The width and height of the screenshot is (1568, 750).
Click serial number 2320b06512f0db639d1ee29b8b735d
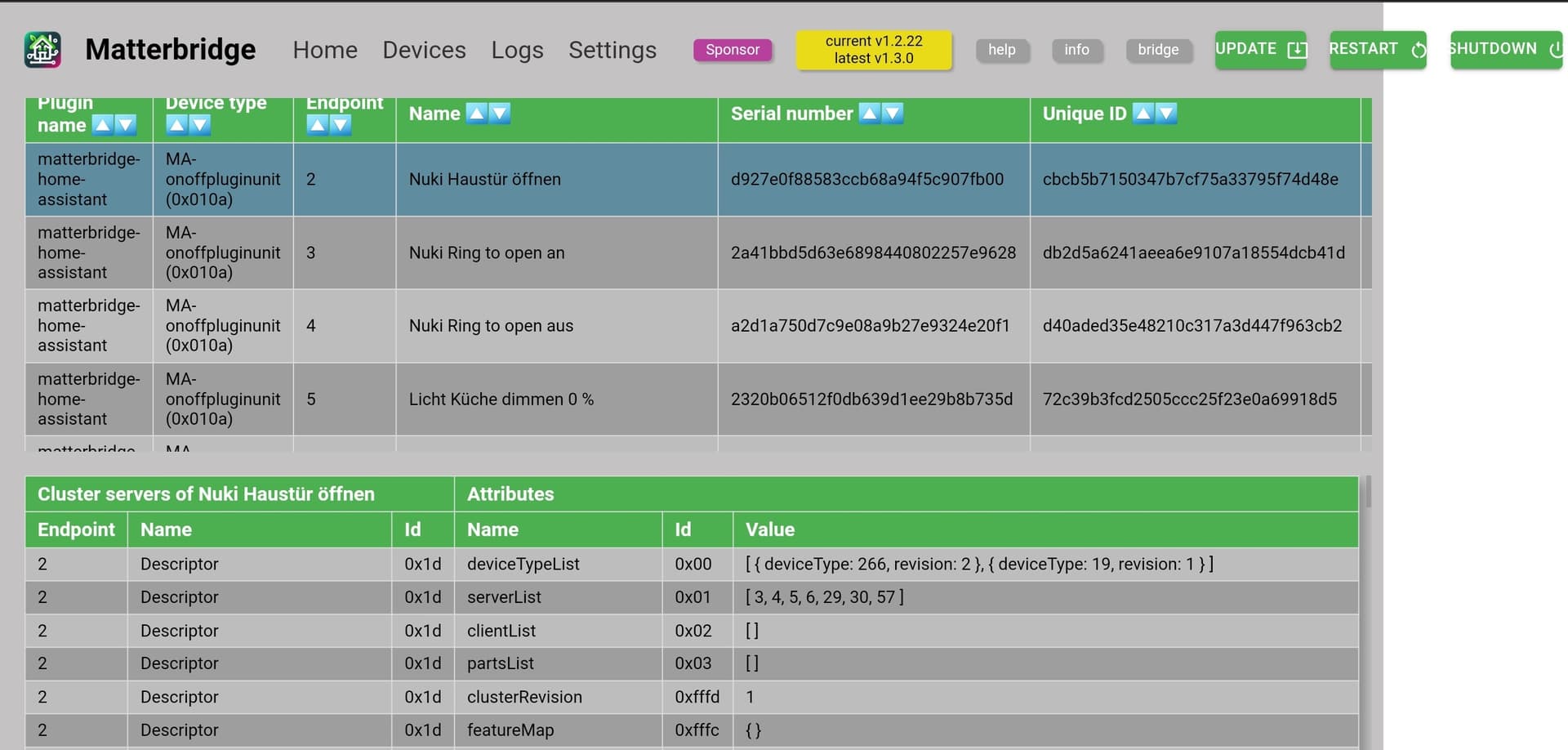click(872, 400)
